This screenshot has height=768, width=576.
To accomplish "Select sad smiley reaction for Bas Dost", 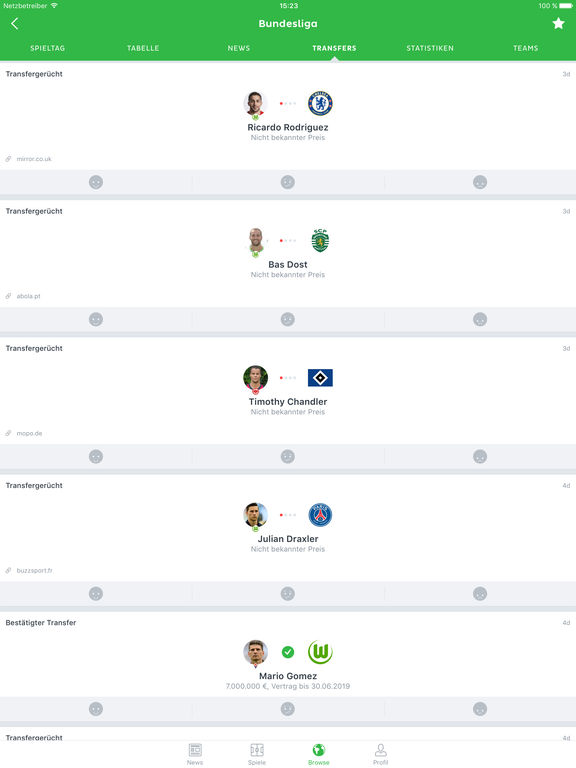I will pos(480,319).
